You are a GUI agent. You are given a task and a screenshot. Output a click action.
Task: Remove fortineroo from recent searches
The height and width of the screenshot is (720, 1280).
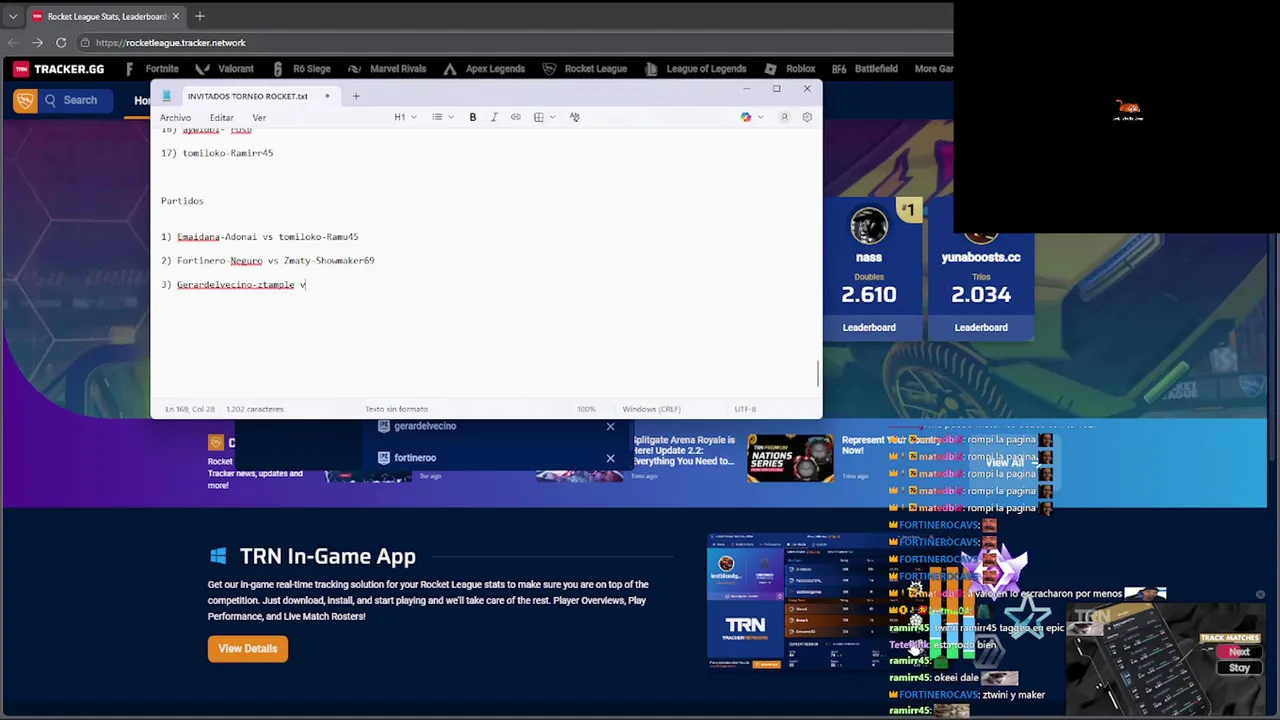click(610, 458)
